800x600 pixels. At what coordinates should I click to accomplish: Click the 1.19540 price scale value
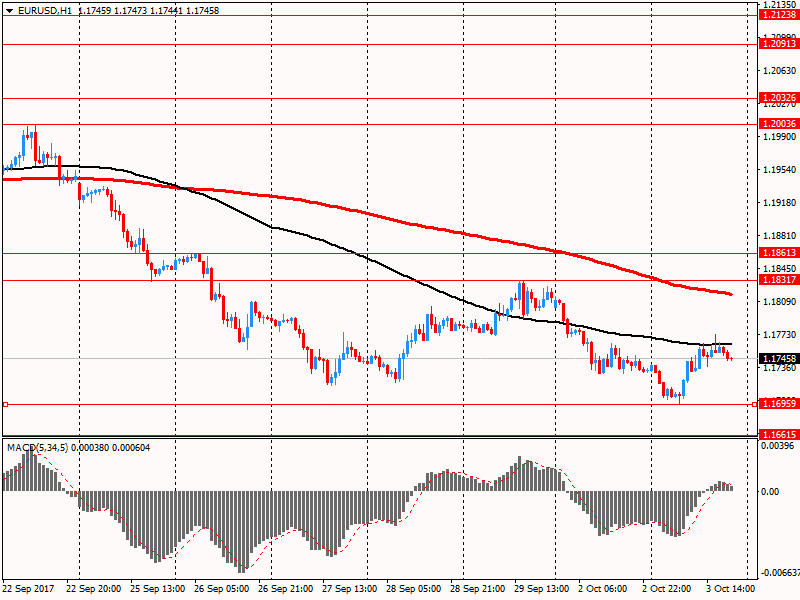(780, 169)
